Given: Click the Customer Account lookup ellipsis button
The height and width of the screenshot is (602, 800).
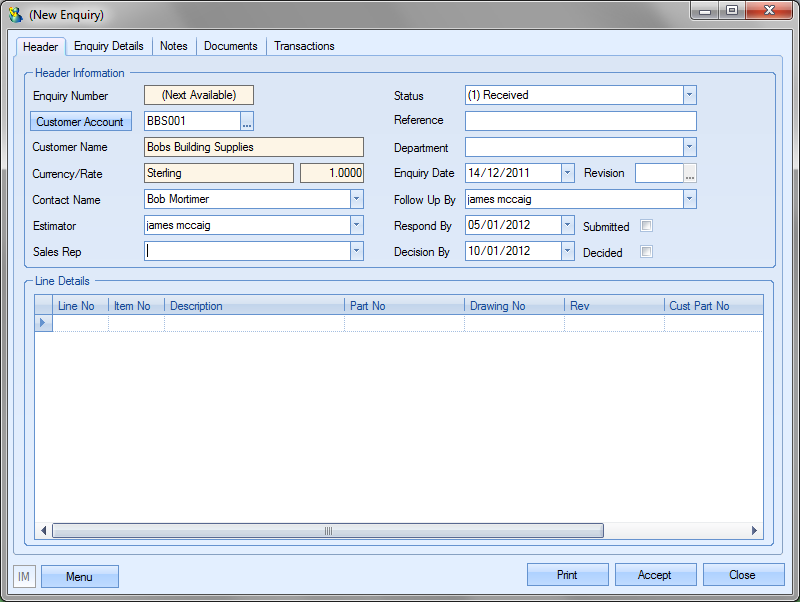Looking at the screenshot, I should click(x=247, y=122).
